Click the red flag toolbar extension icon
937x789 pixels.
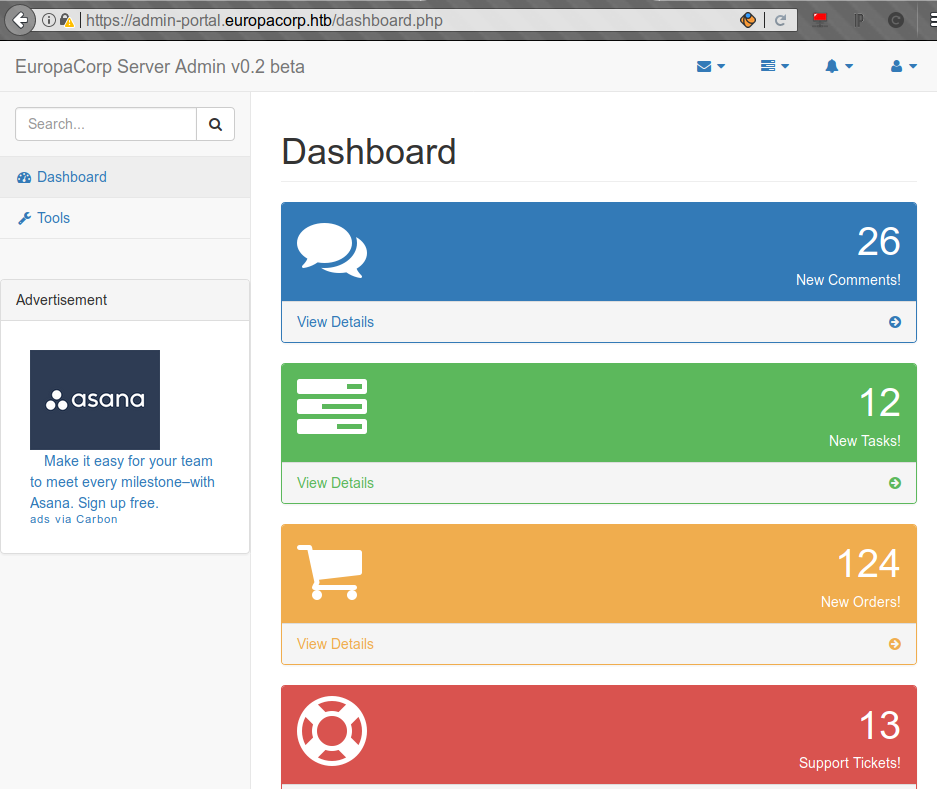click(x=820, y=20)
